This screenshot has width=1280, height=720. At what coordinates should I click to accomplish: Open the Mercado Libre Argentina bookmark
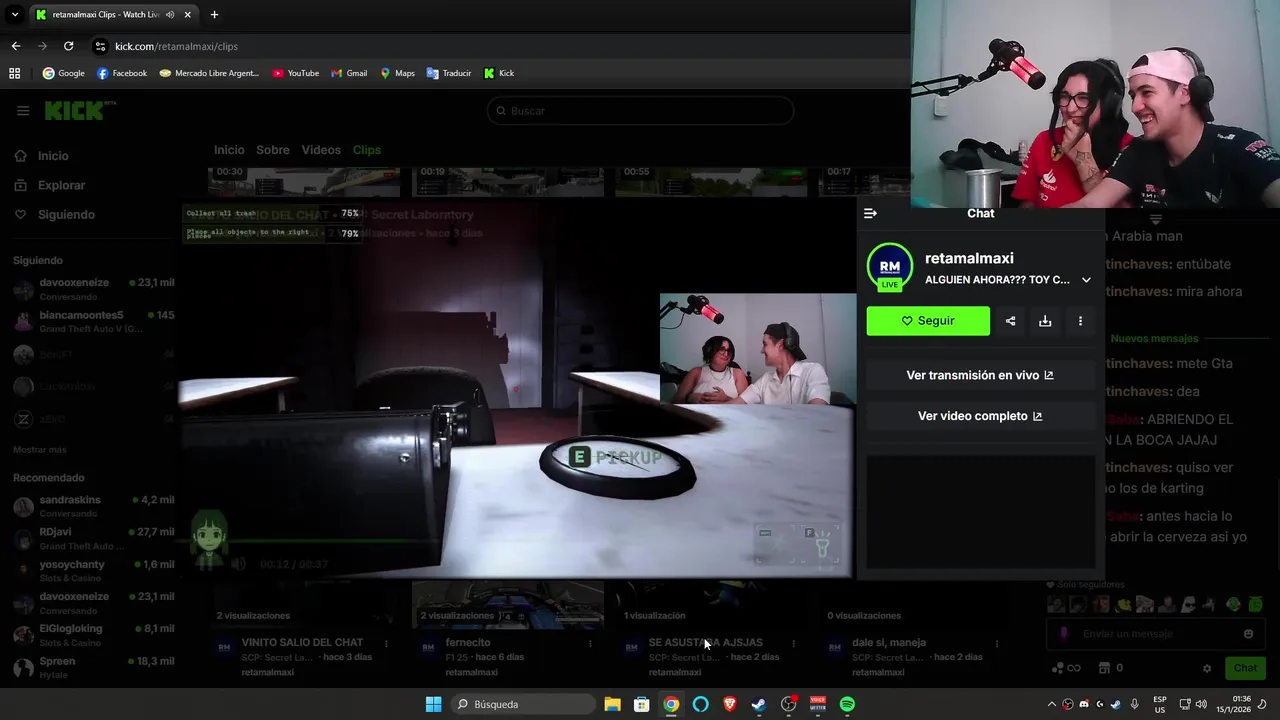(x=209, y=73)
